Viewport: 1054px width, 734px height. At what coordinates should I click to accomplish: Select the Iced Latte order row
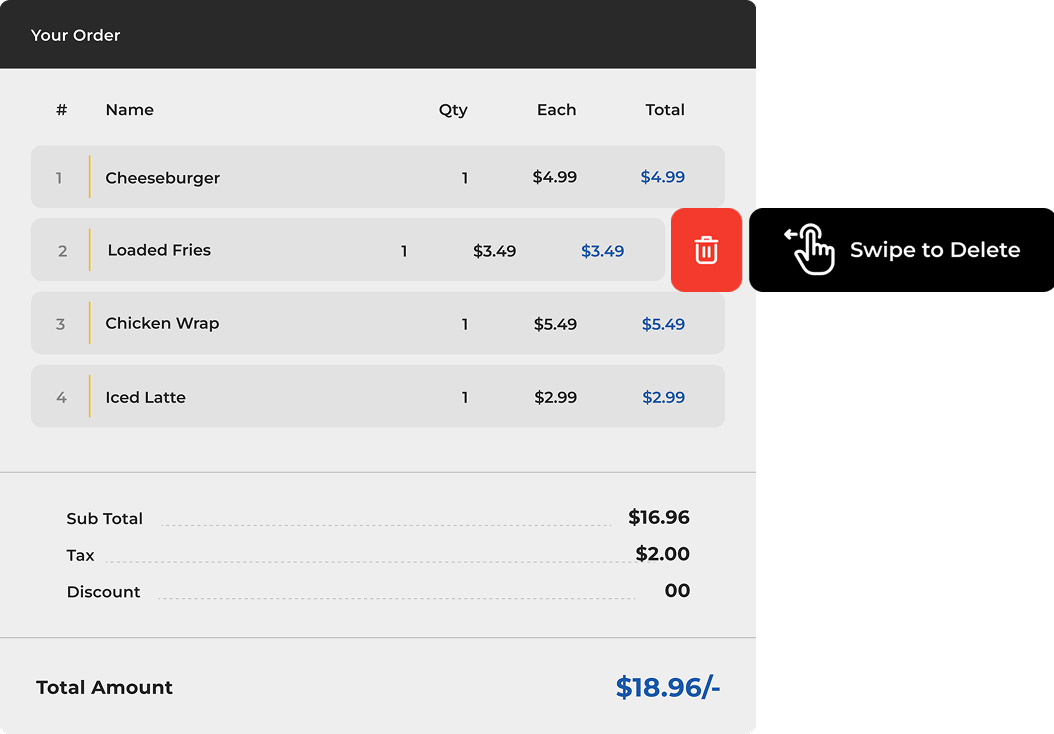tap(377, 397)
